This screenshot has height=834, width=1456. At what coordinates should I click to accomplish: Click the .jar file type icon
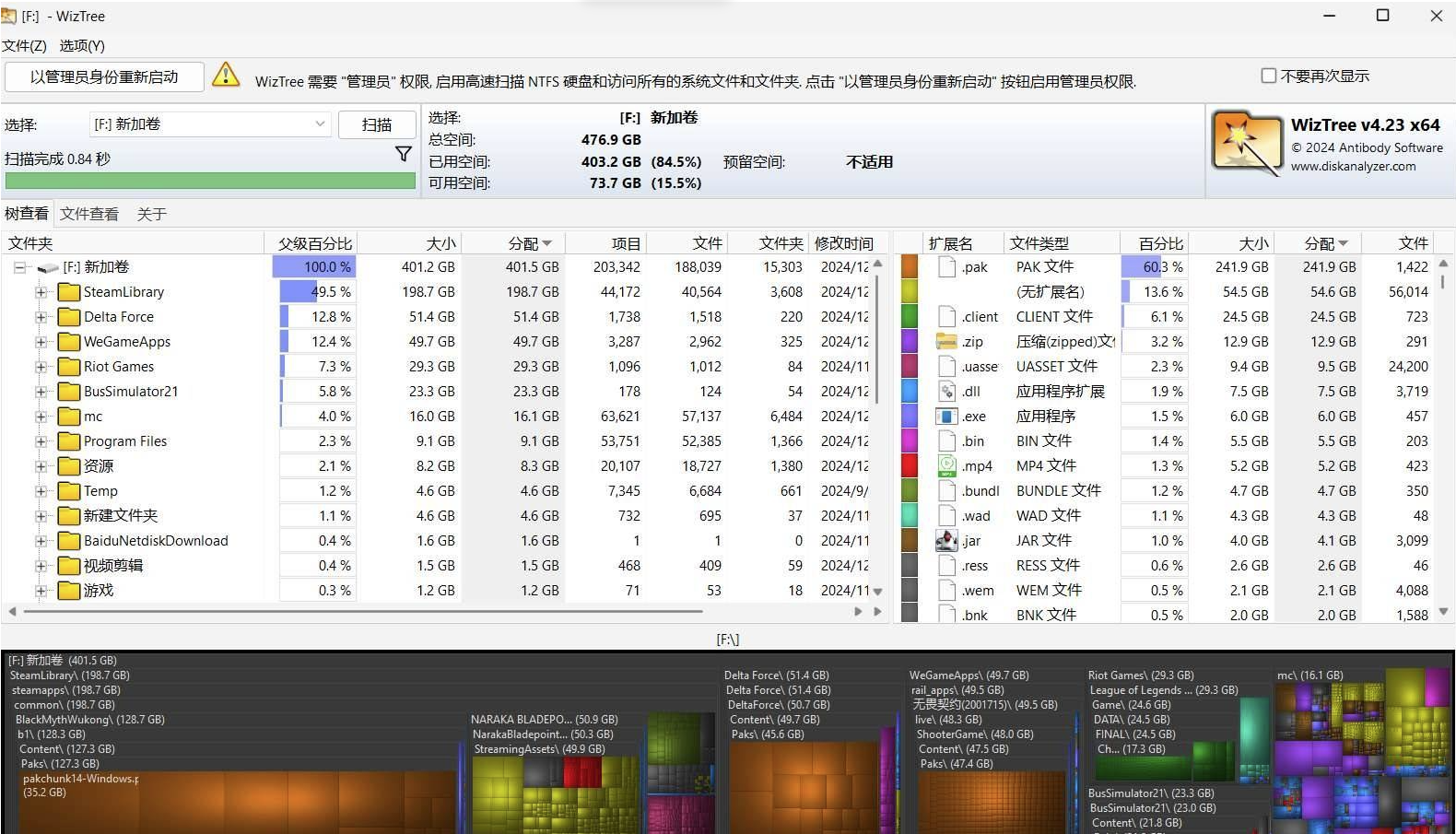click(946, 541)
